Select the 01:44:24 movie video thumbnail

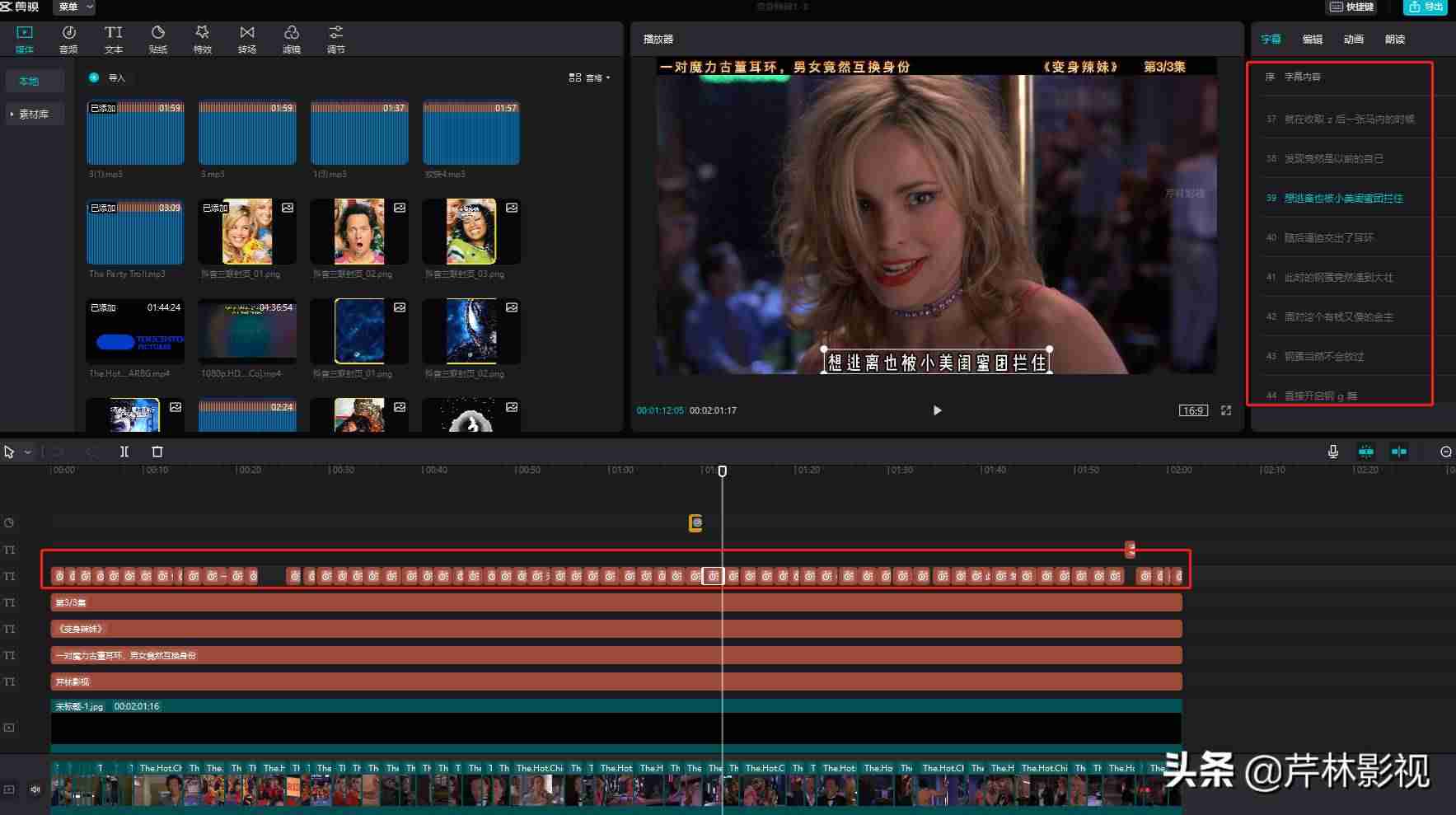tap(135, 332)
